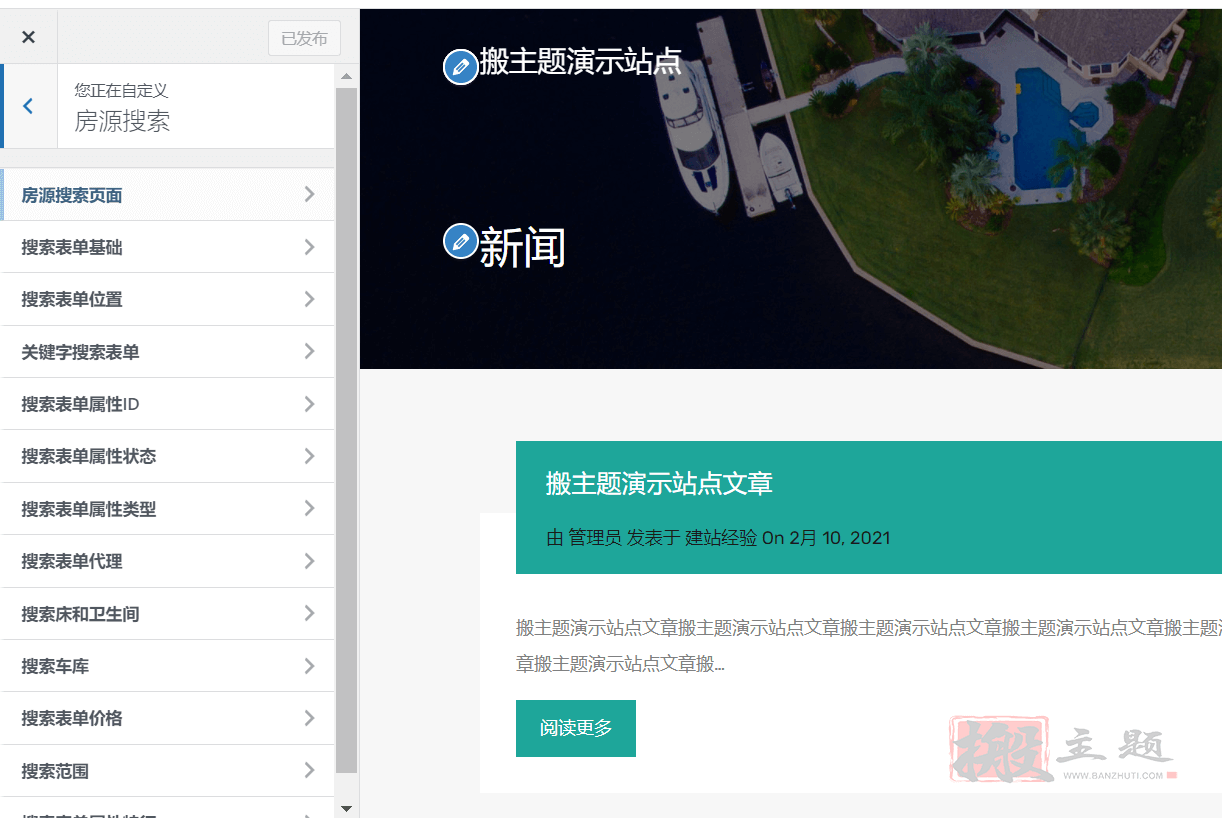Click the 新闻 page heading
This screenshot has height=818, width=1222.
pyautogui.click(x=523, y=247)
